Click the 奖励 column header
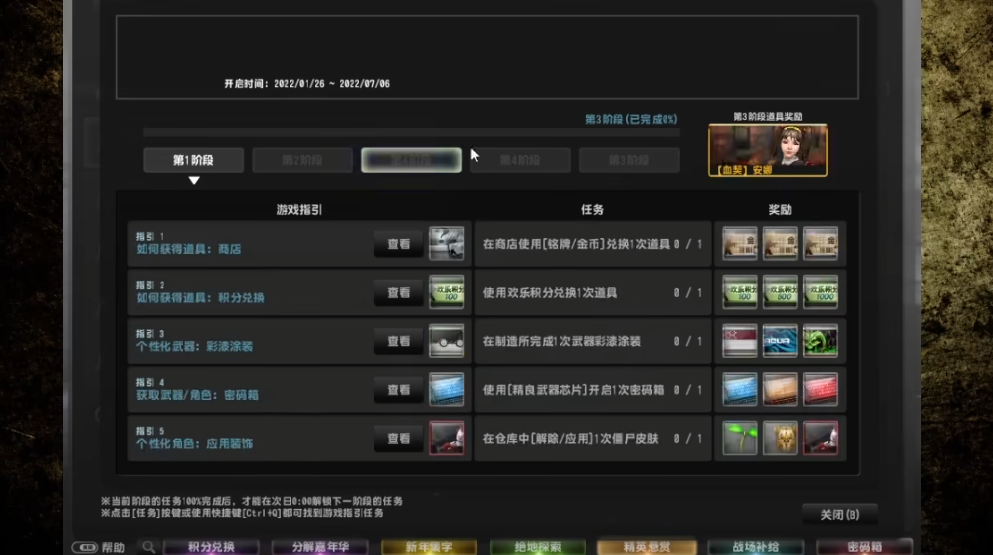This screenshot has height=555, width=993. click(780, 210)
